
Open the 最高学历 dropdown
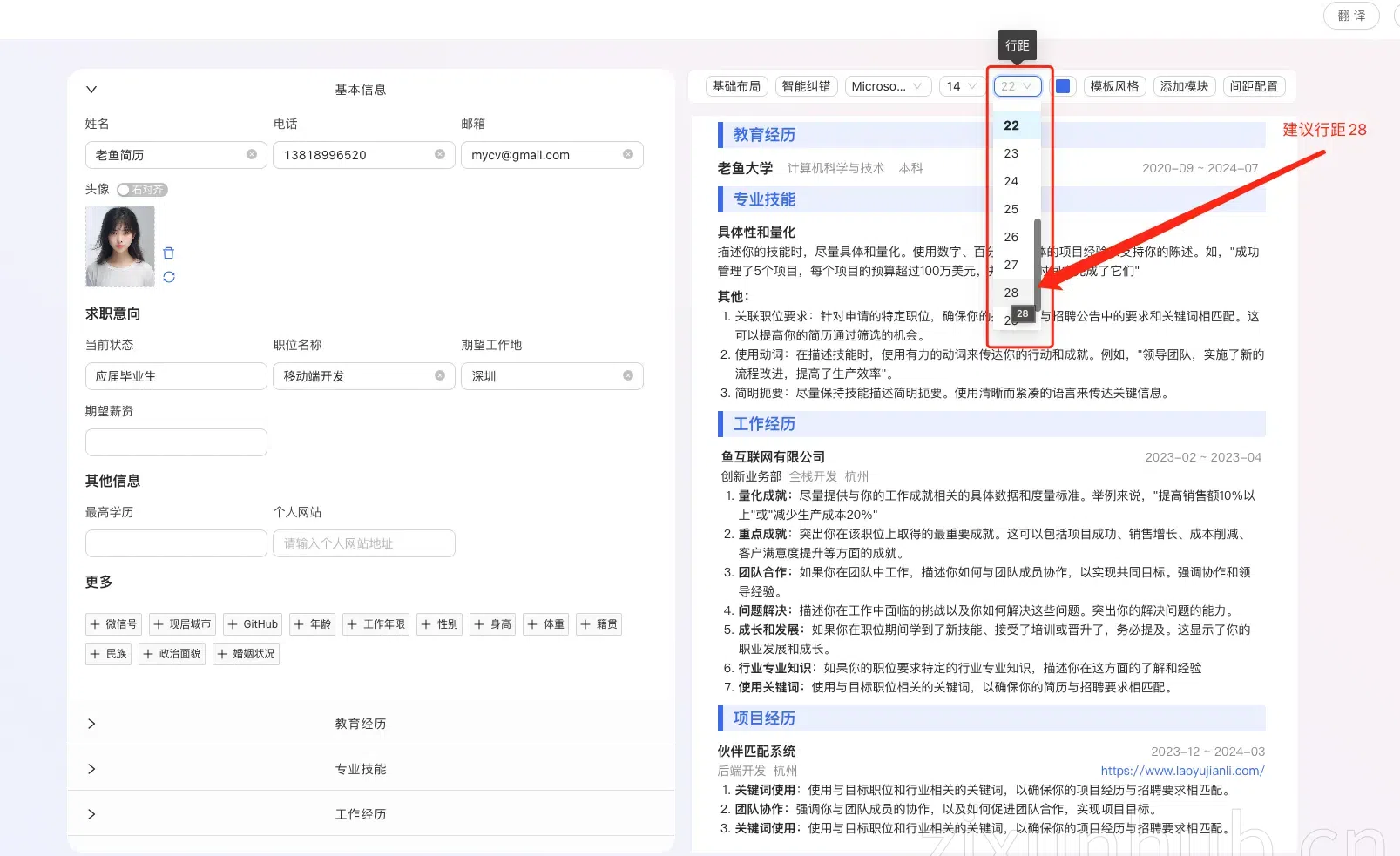coord(176,543)
